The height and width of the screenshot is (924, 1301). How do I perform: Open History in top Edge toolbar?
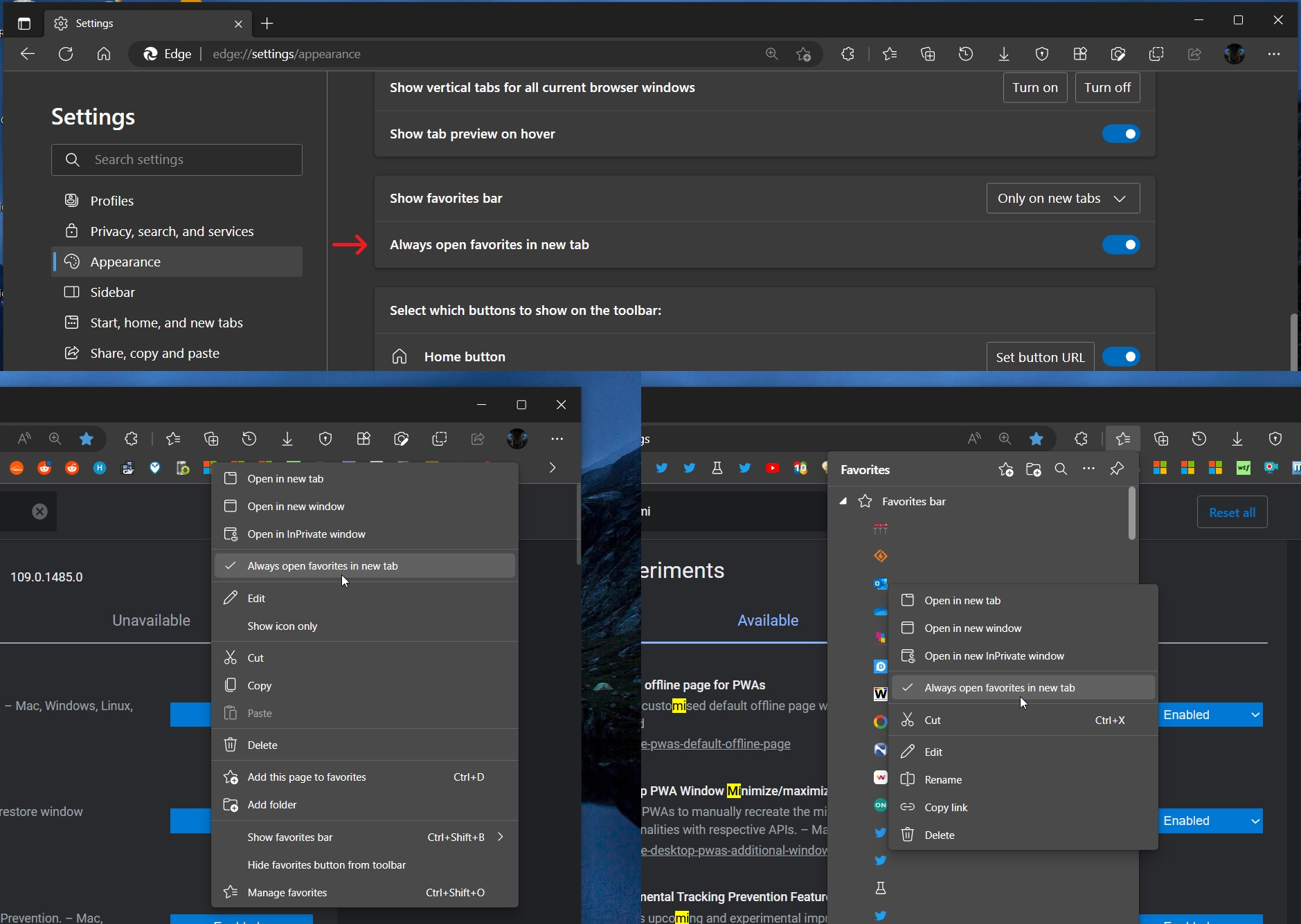click(x=966, y=54)
